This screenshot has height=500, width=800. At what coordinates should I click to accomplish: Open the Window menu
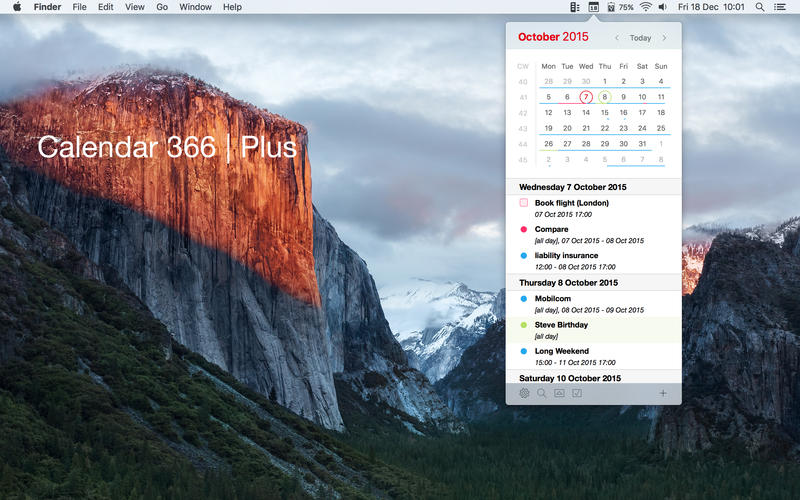coord(195,7)
